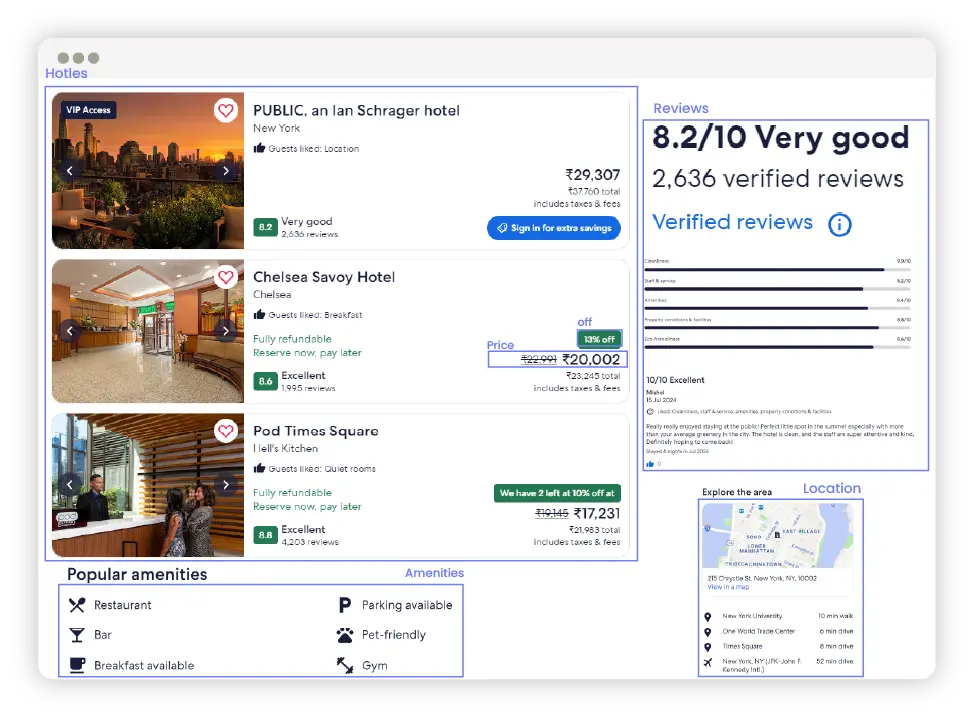Screen dimensions: 974x717
Task: Click pin icon next to One World Trade Center
Action: coord(708,632)
